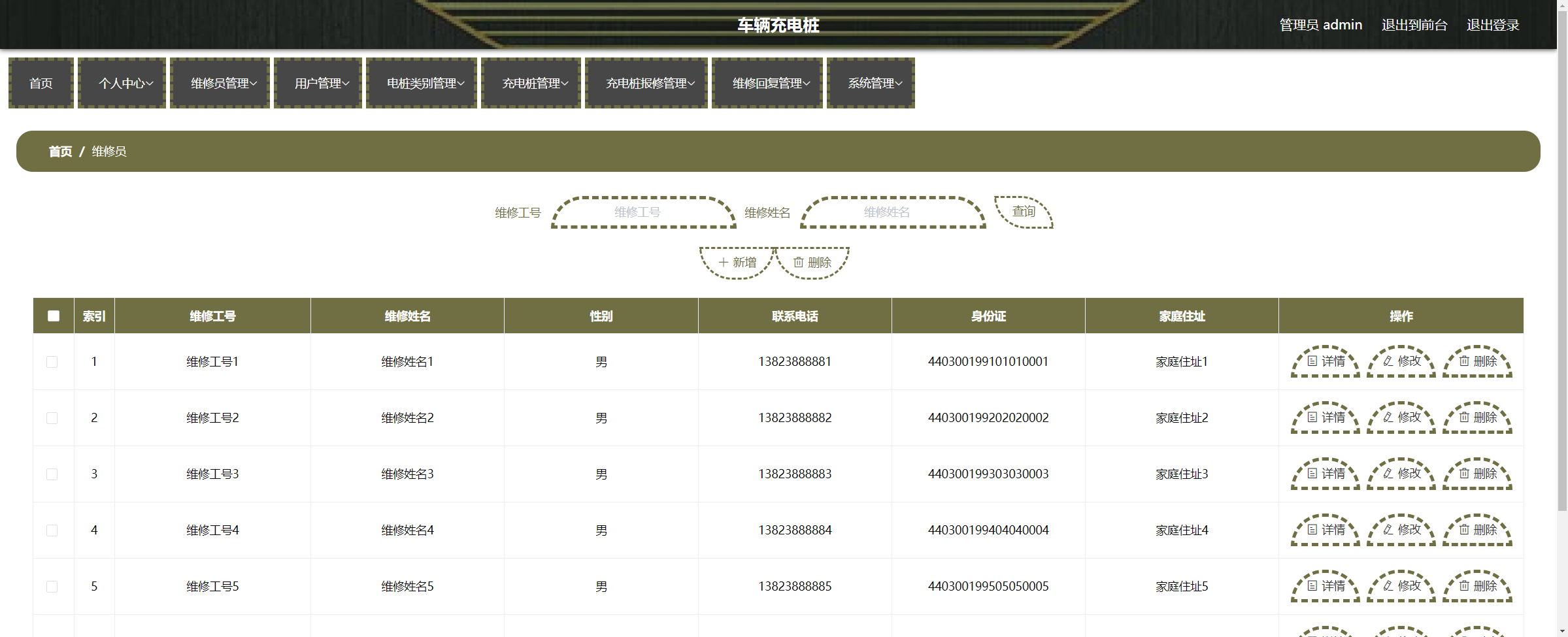1568x637 pixels.
Task: Click the 详情 document icon for row 4
Action: 1312,530
